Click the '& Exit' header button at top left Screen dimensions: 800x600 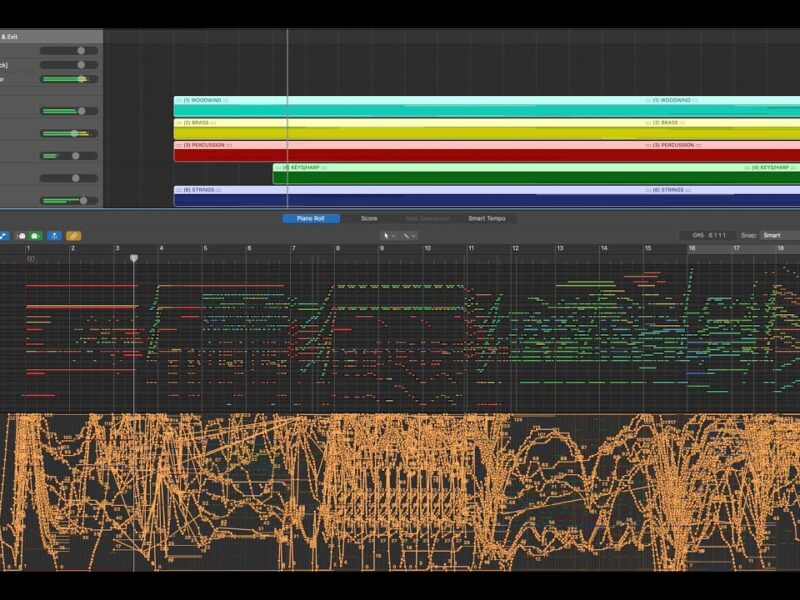[x=10, y=37]
